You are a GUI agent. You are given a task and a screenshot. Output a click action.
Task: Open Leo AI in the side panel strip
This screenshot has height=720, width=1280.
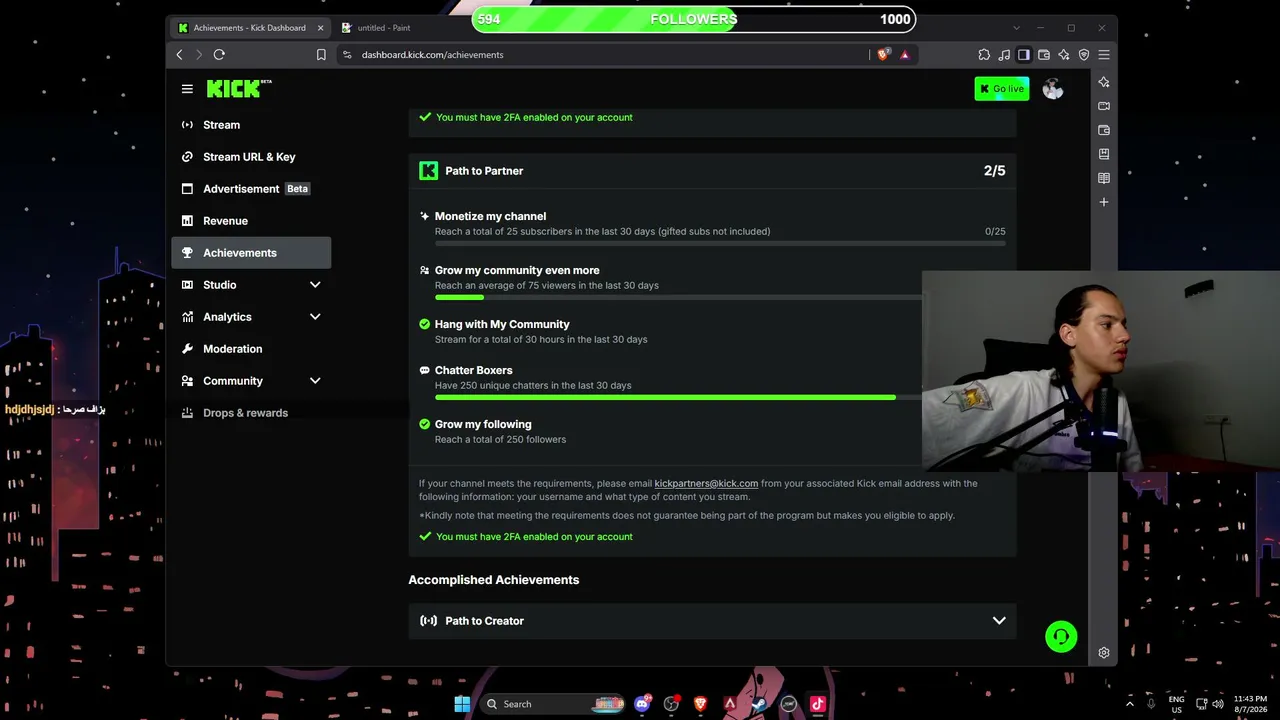coord(1104,82)
